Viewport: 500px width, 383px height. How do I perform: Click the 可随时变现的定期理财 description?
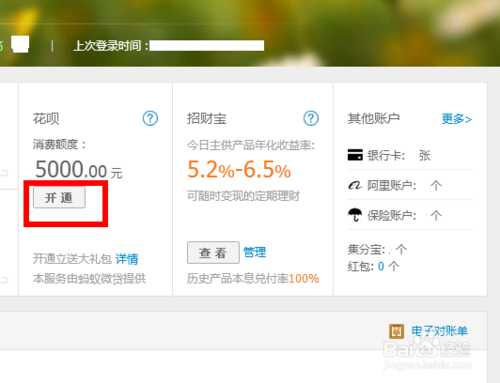click(x=243, y=196)
